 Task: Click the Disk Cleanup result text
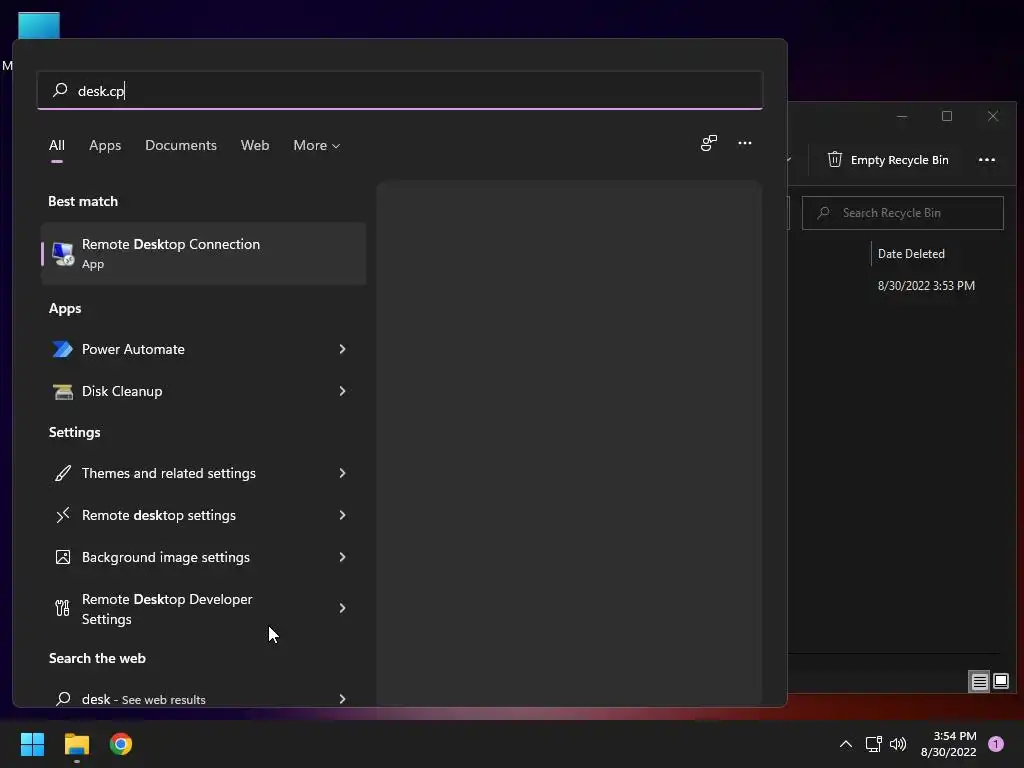(122, 391)
